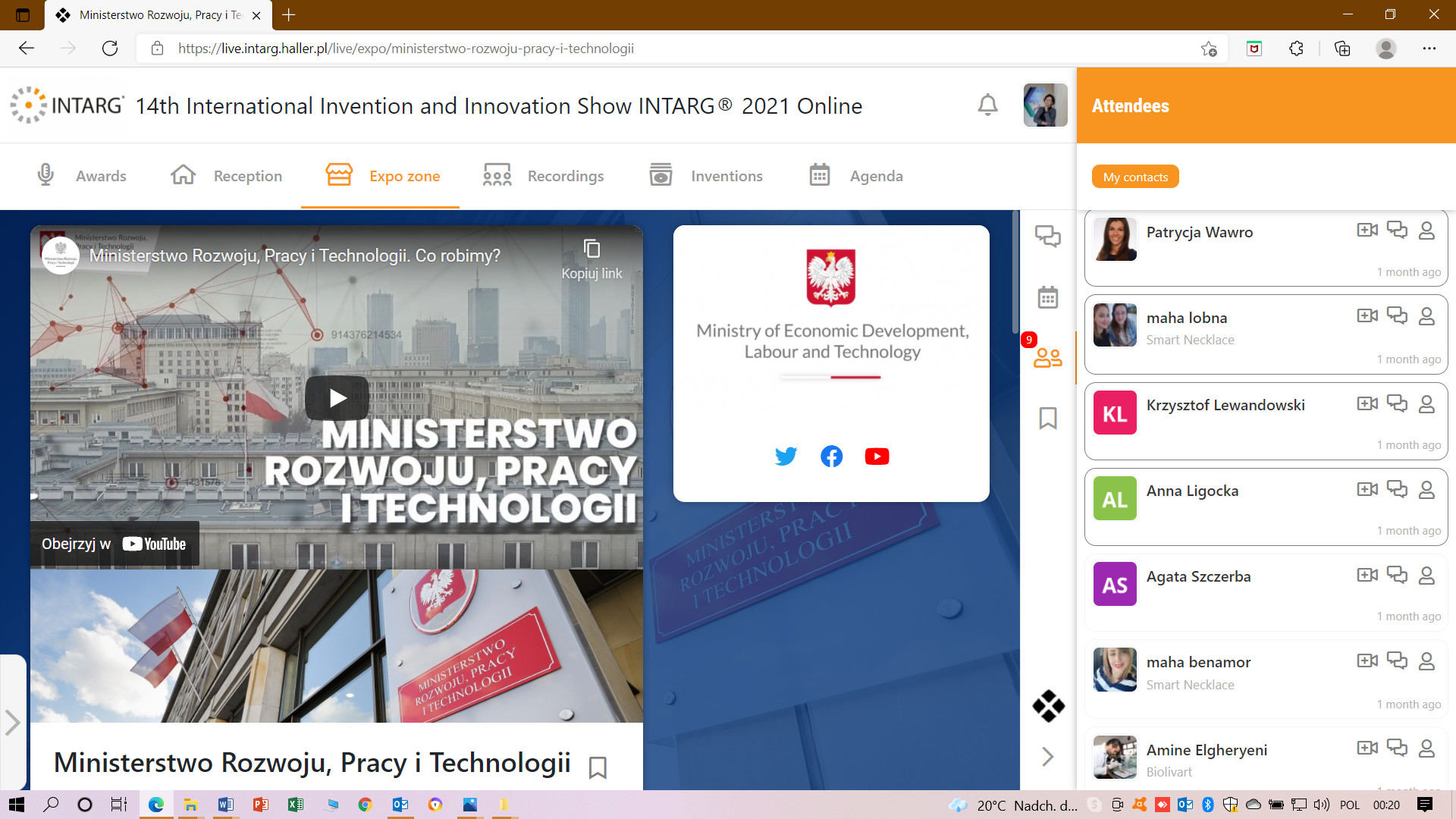View Krzysztof Lewandowski's profile icon
The height and width of the screenshot is (819, 1456).
[1426, 404]
